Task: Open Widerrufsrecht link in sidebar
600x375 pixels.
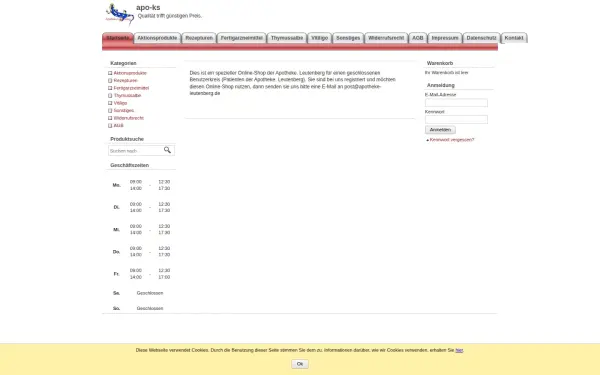Action: pyautogui.click(x=129, y=118)
